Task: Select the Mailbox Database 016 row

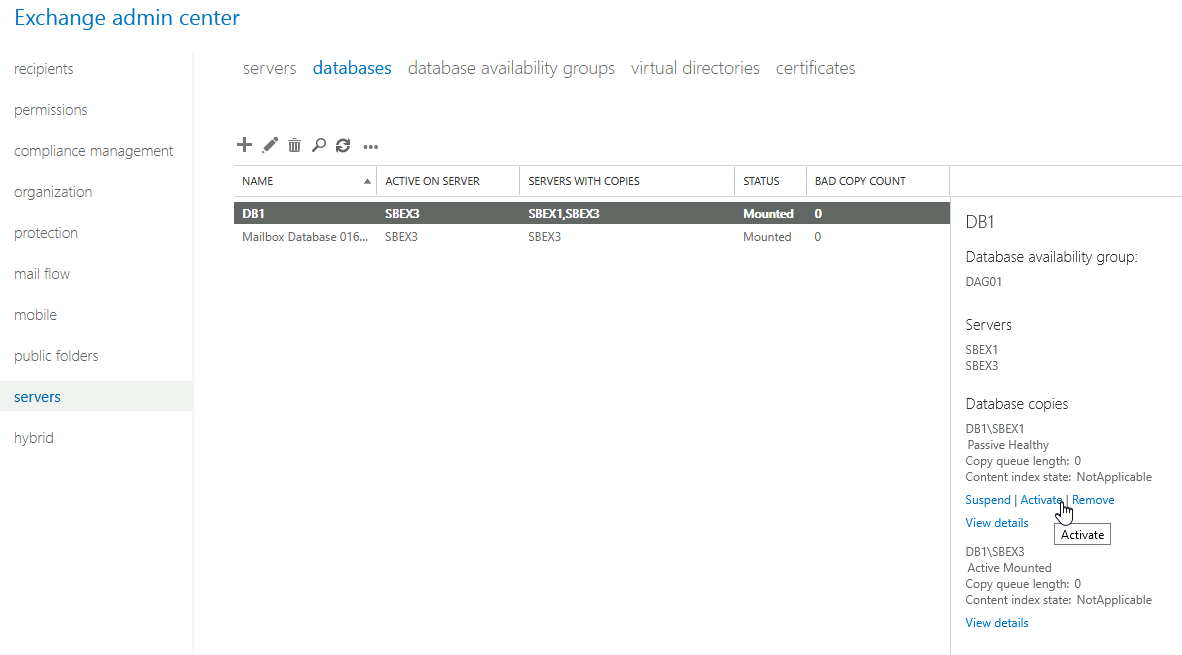Action: (592, 237)
